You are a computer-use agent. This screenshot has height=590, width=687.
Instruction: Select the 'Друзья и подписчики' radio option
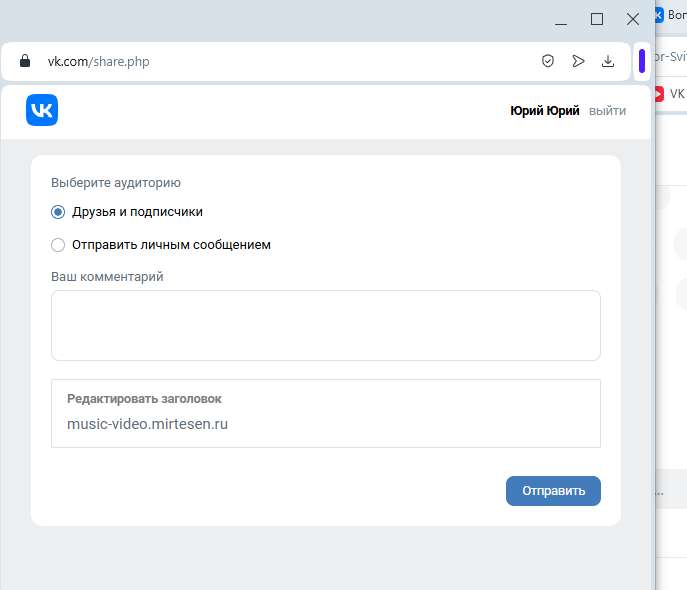(58, 212)
